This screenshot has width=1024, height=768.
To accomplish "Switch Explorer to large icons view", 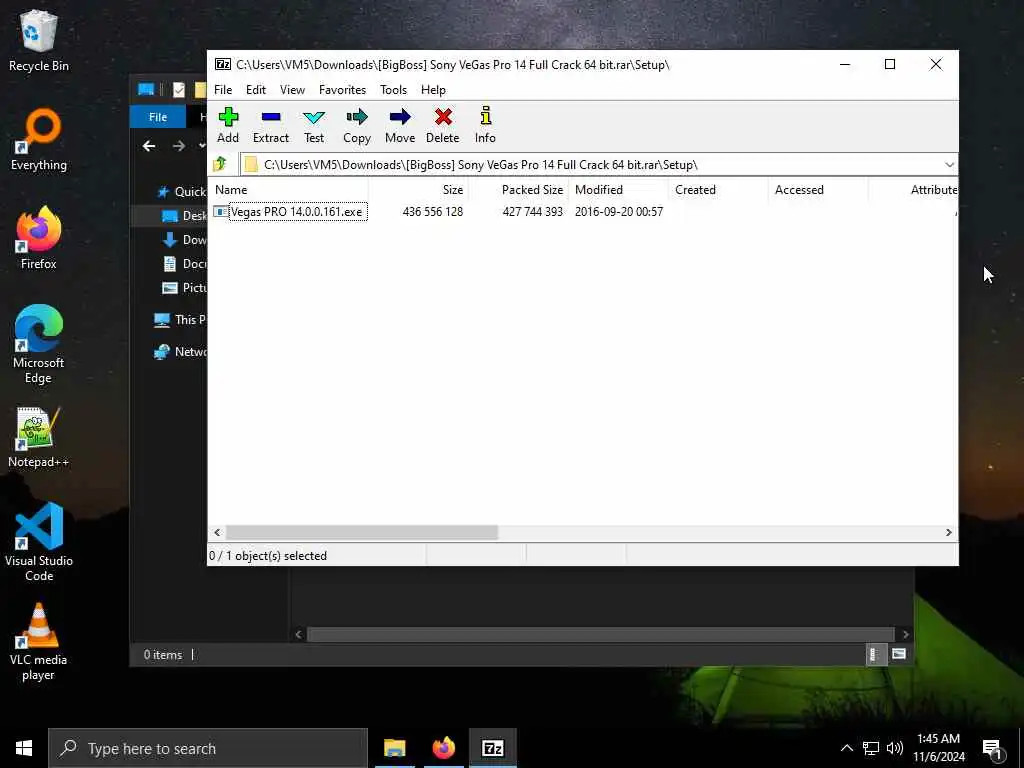I will pos(899,654).
